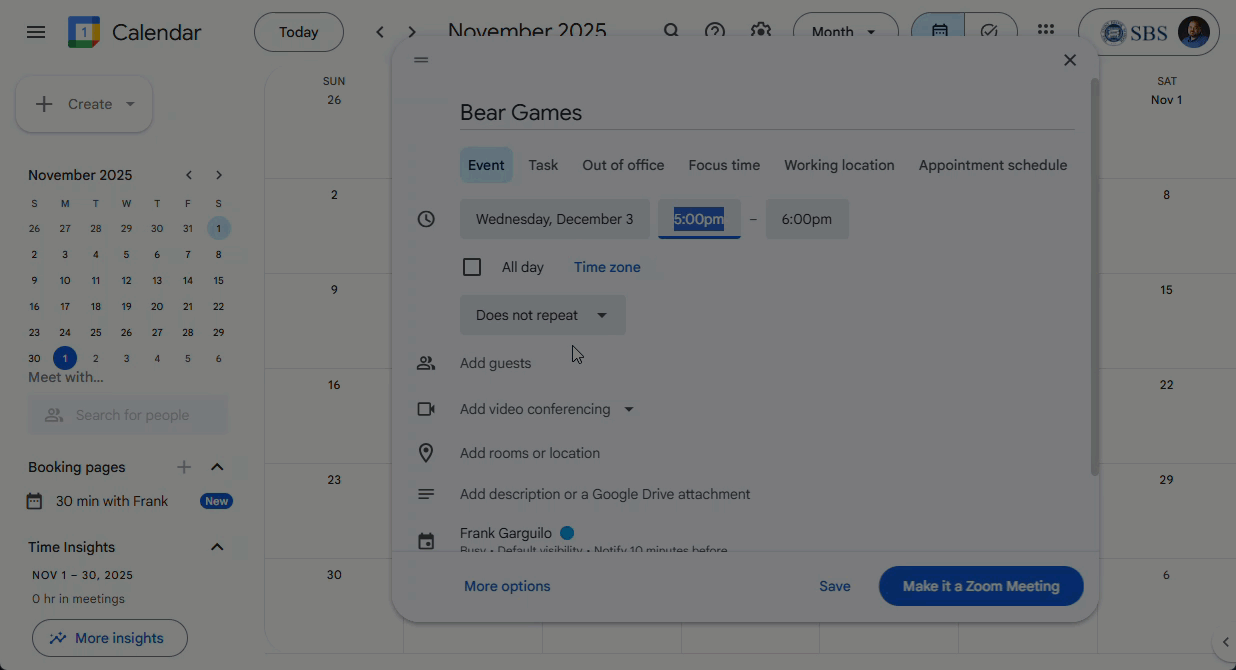
Task: Click Saturday Nov 1 in month grid
Action: pyautogui.click(x=1166, y=100)
